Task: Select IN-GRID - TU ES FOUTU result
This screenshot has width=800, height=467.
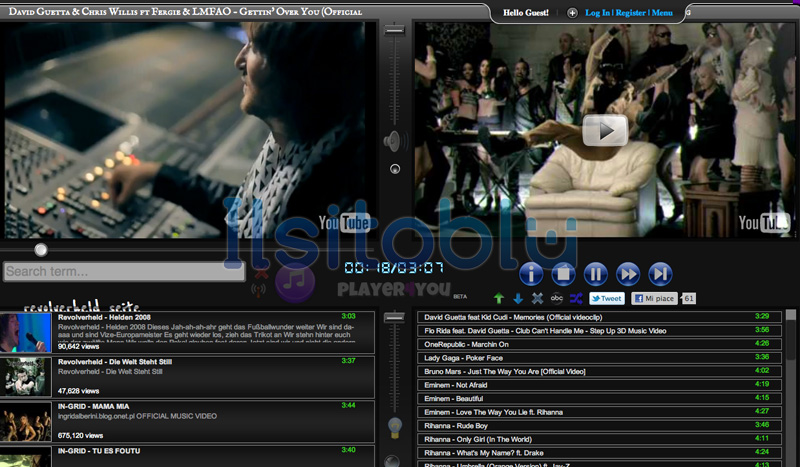Action: point(187,456)
